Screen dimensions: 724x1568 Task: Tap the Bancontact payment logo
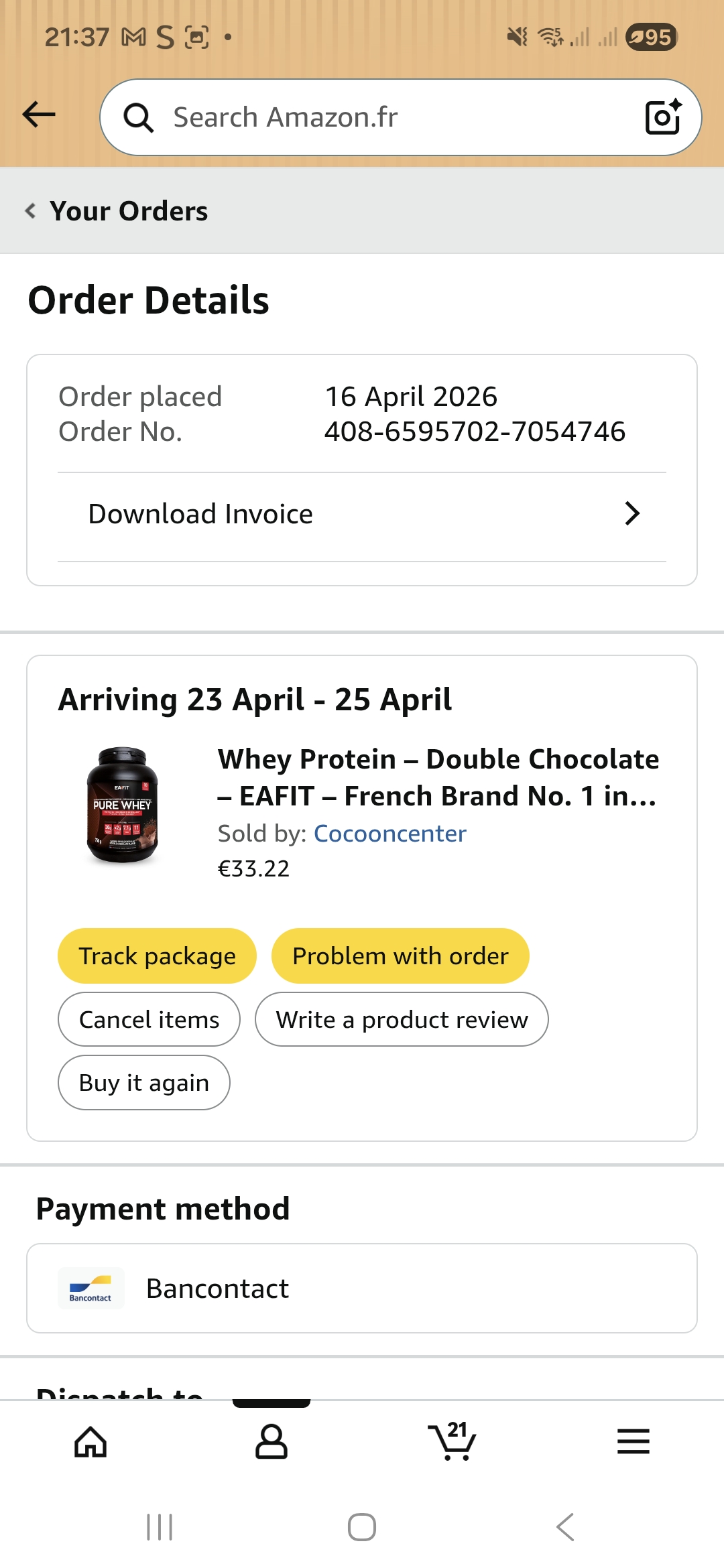tap(90, 1288)
